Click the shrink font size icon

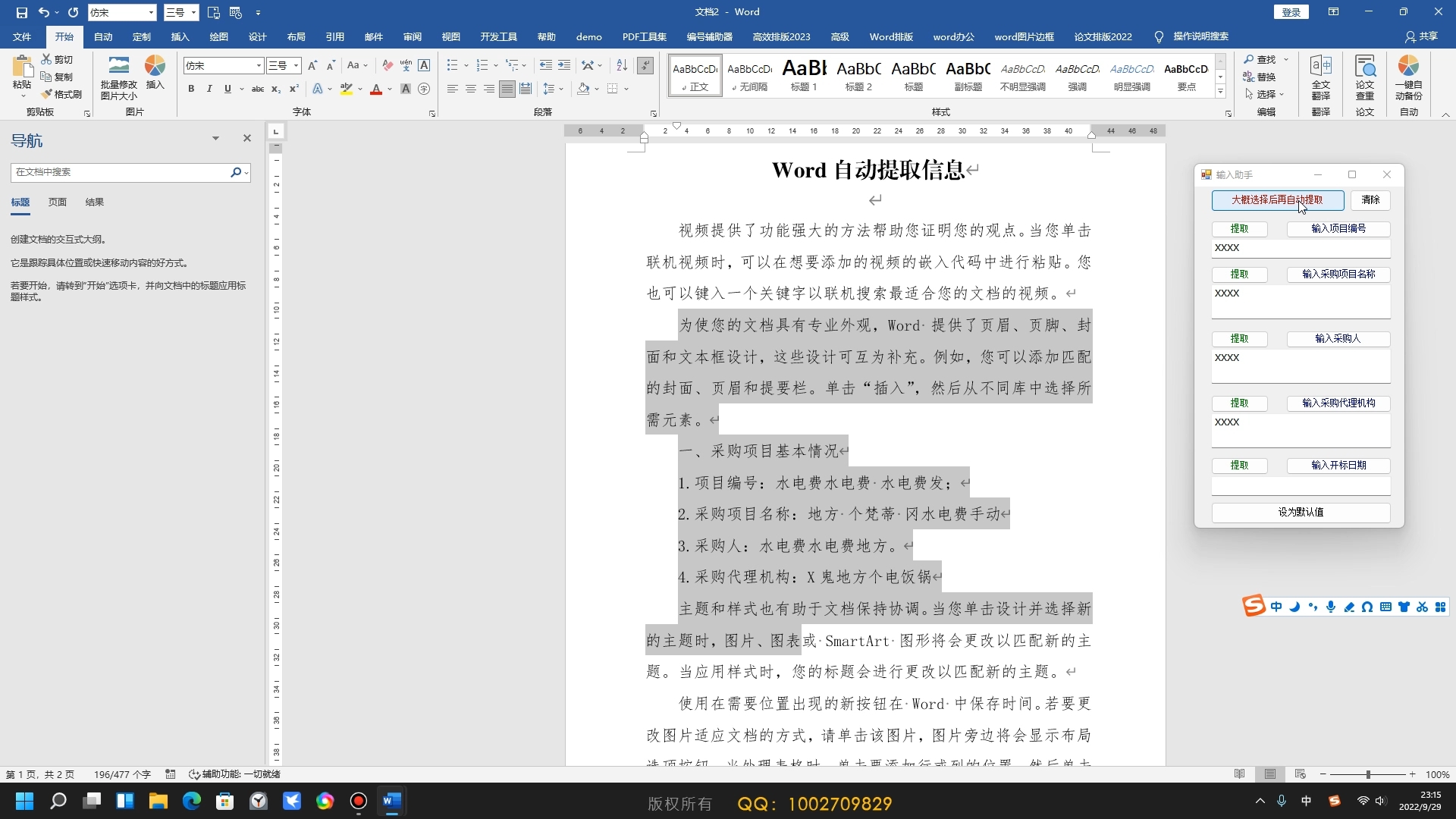point(331,65)
